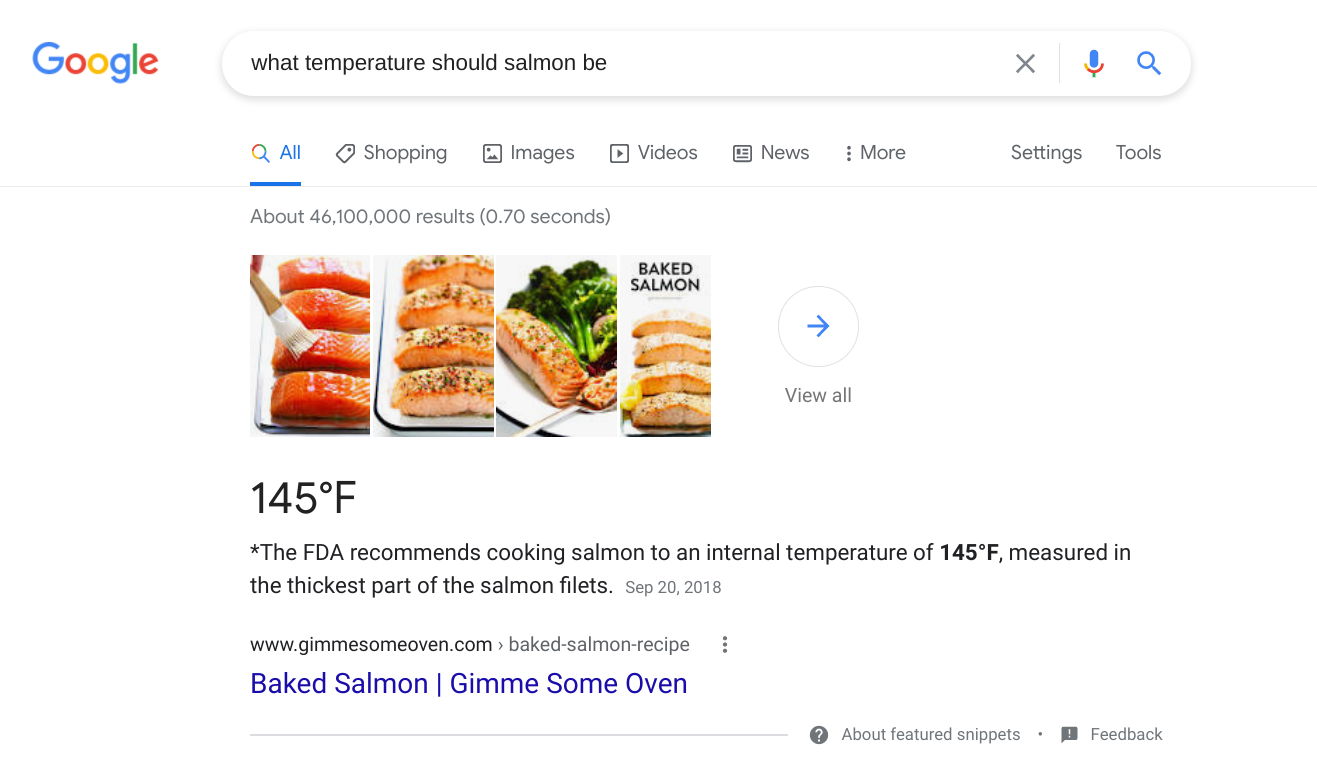
Task: Click the question mark icon for featured snippets
Action: (819, 735)
